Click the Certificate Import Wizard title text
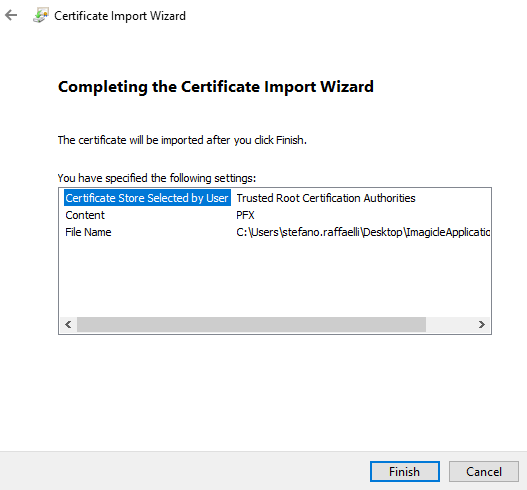The image size is (527, 490). click(120, 16)
